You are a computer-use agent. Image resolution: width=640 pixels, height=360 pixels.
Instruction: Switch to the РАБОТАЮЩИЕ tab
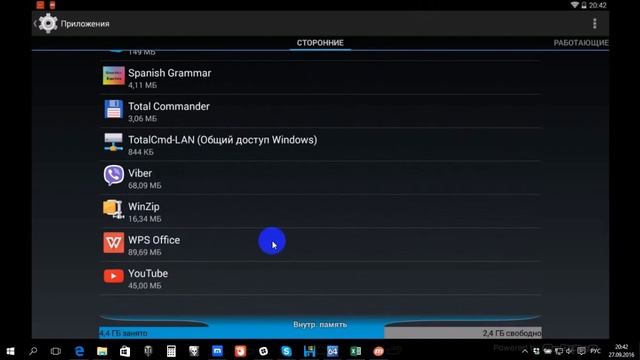click(x=581, y=42)
